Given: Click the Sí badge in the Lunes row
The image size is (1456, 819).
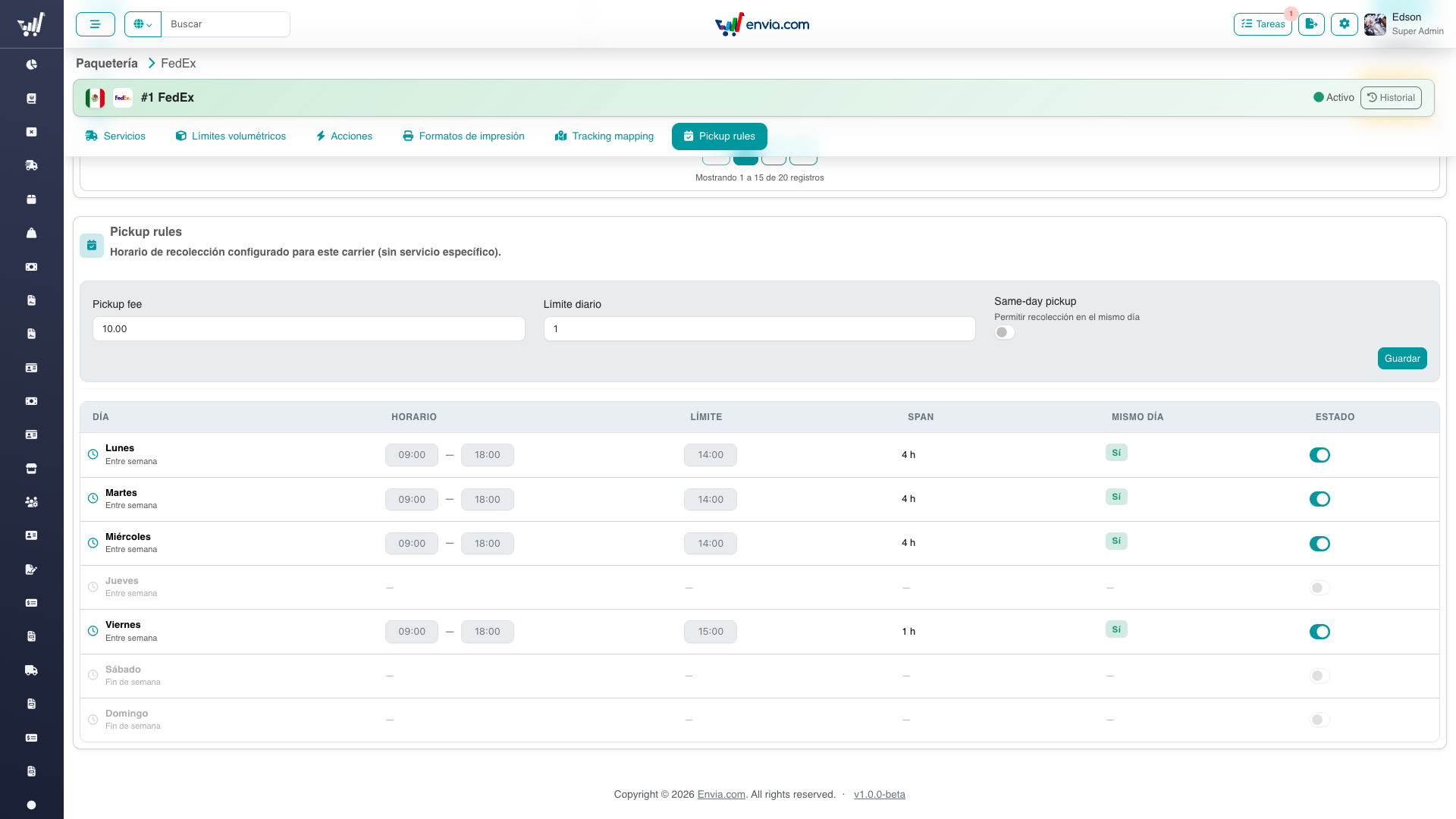Looking at the screenshot, I should click(1116, 453).
